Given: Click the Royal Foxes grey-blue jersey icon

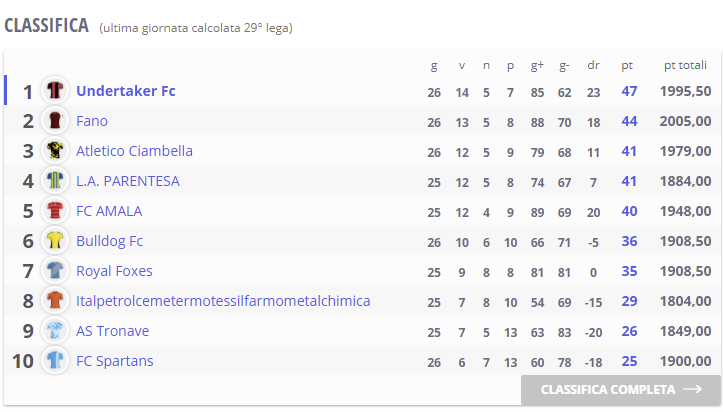Looking at the screenshot, I should click(x=55, y=270).
